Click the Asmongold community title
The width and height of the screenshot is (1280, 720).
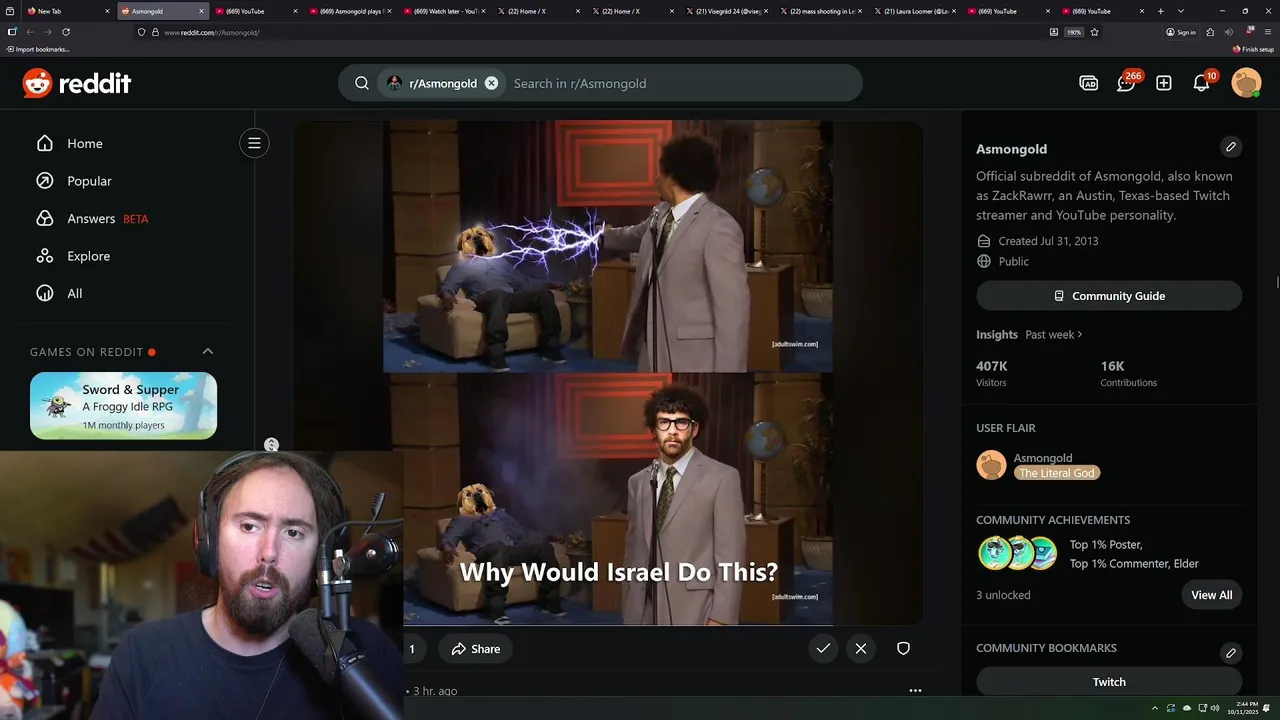pos(1011,149)
